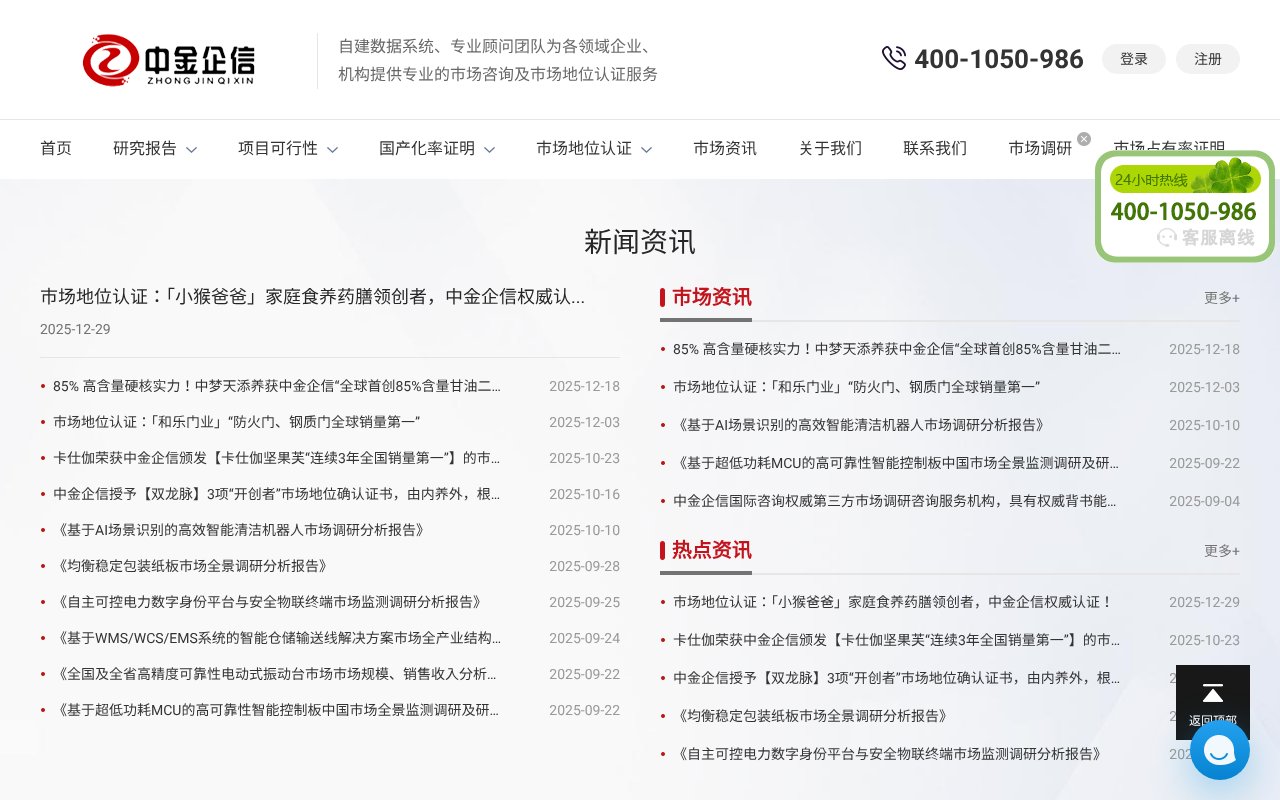Click 更多+ beside 市场资讯
The image size is (1280, 800).
pyautogui.click(x=1221, y=297)
